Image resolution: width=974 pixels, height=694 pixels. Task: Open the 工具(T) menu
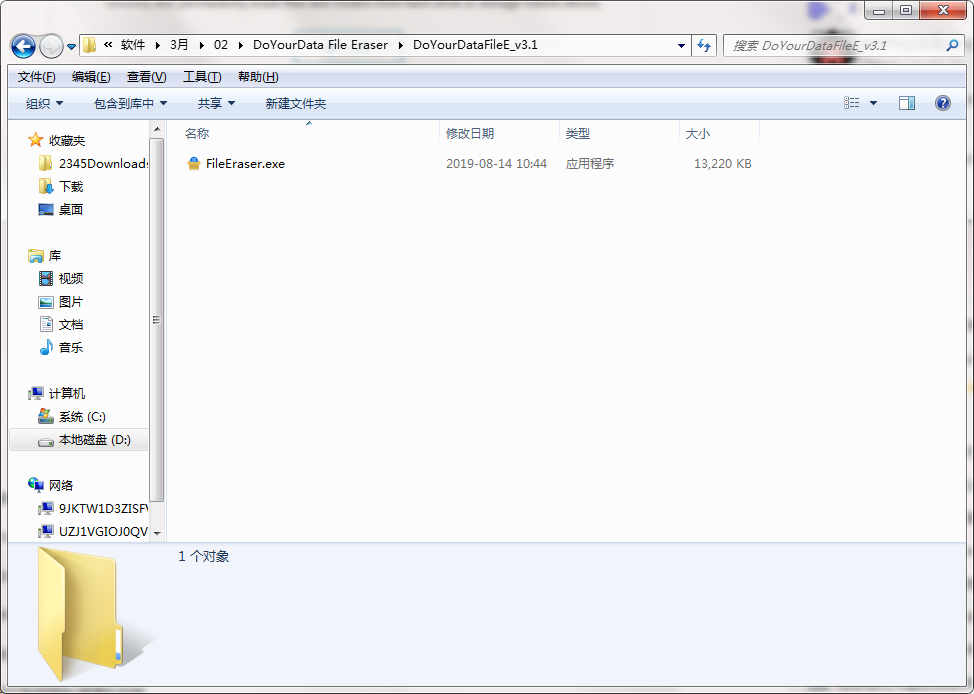click(x=202, y=77)
